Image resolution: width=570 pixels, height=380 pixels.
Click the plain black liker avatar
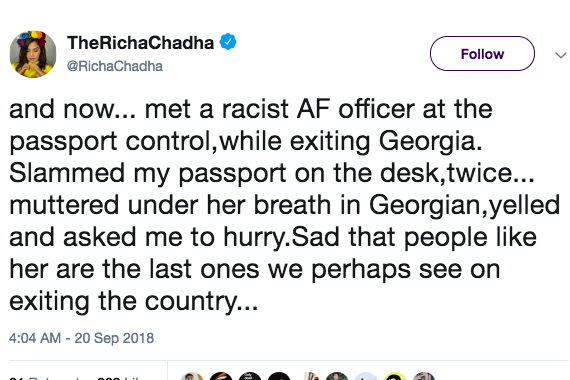279,376
